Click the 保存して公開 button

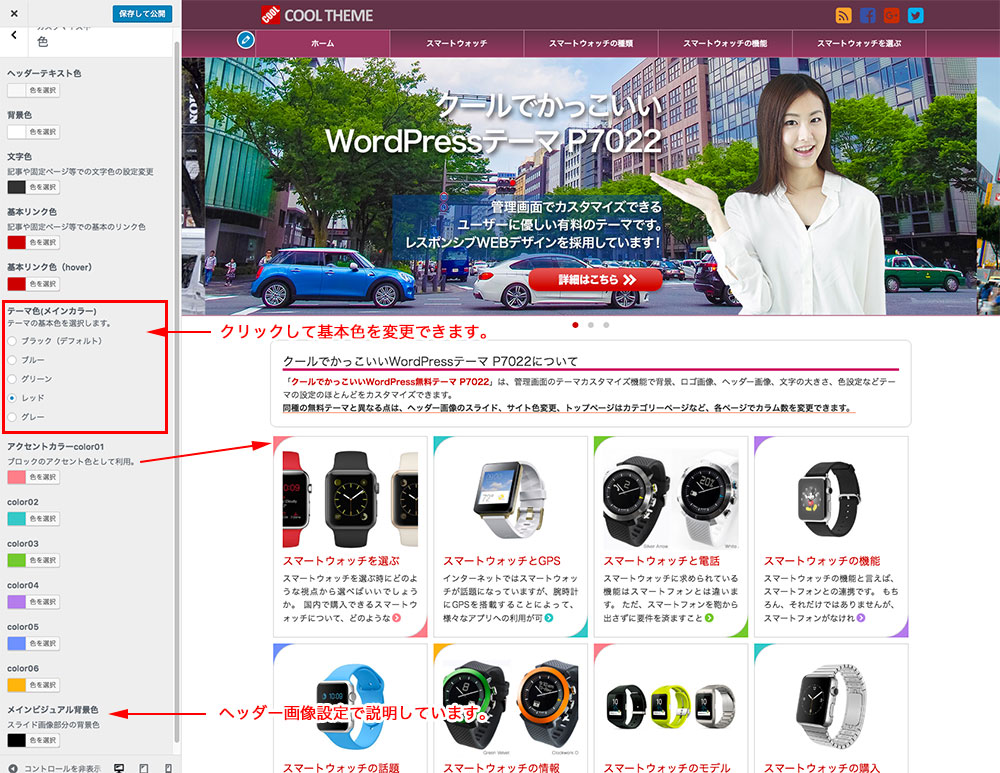[142, 13]
